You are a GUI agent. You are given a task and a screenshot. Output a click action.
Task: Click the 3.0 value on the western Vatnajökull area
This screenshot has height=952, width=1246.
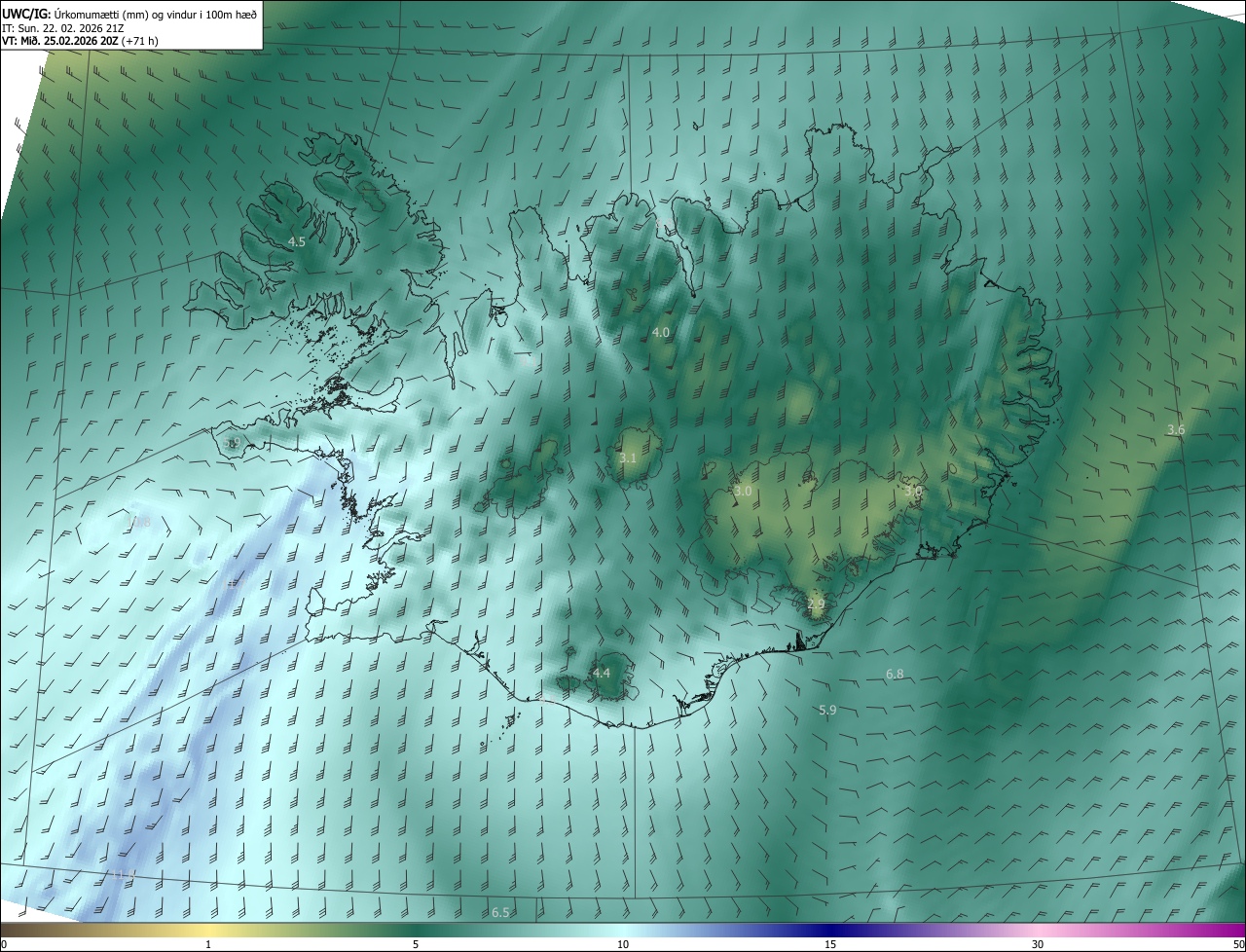tap(743, 492)
